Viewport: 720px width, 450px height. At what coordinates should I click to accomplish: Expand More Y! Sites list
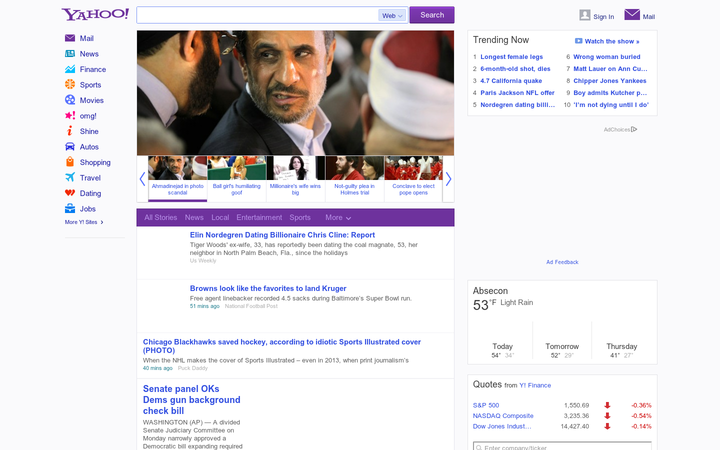[x=84, y=222]
